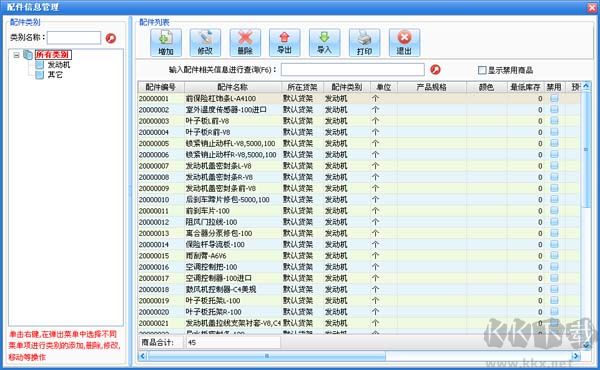Toggle 禁用 checkbox for row 20000001
600x370 pixels.
[x=554, y=98]
